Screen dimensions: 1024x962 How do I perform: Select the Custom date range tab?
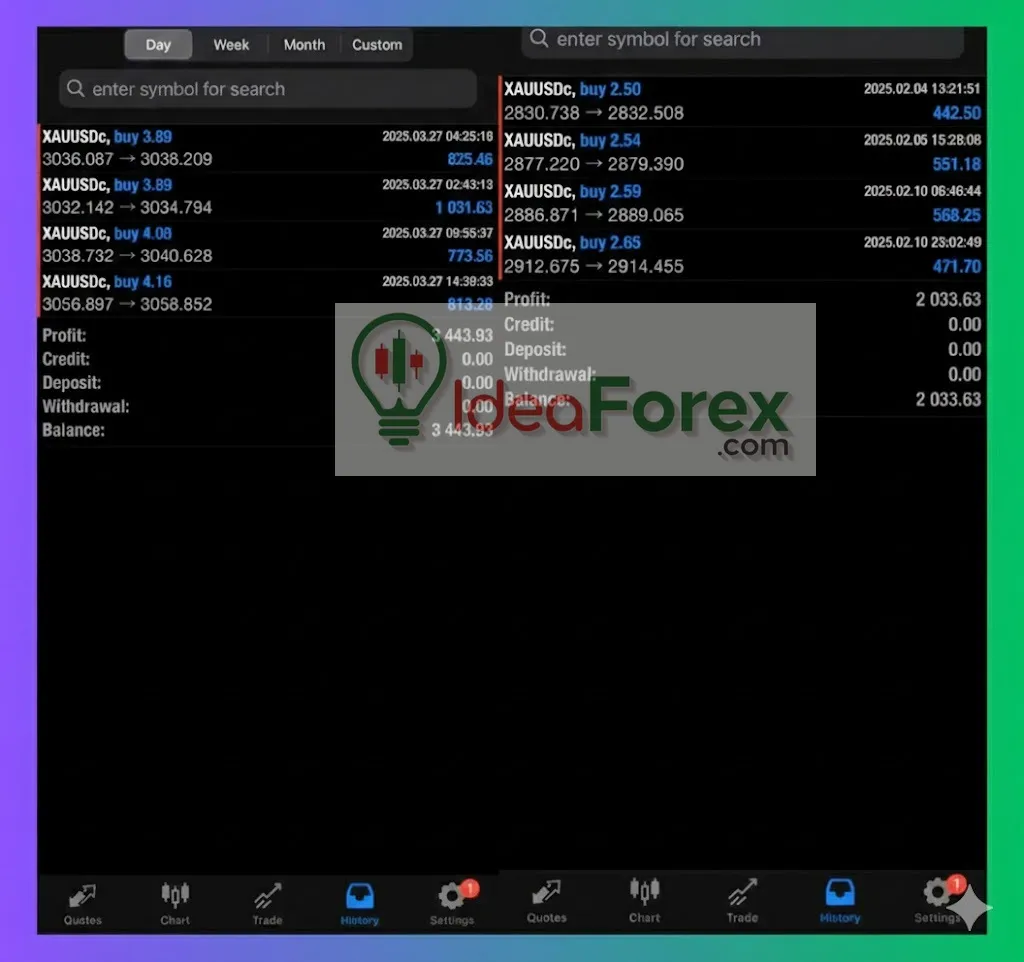377,44
